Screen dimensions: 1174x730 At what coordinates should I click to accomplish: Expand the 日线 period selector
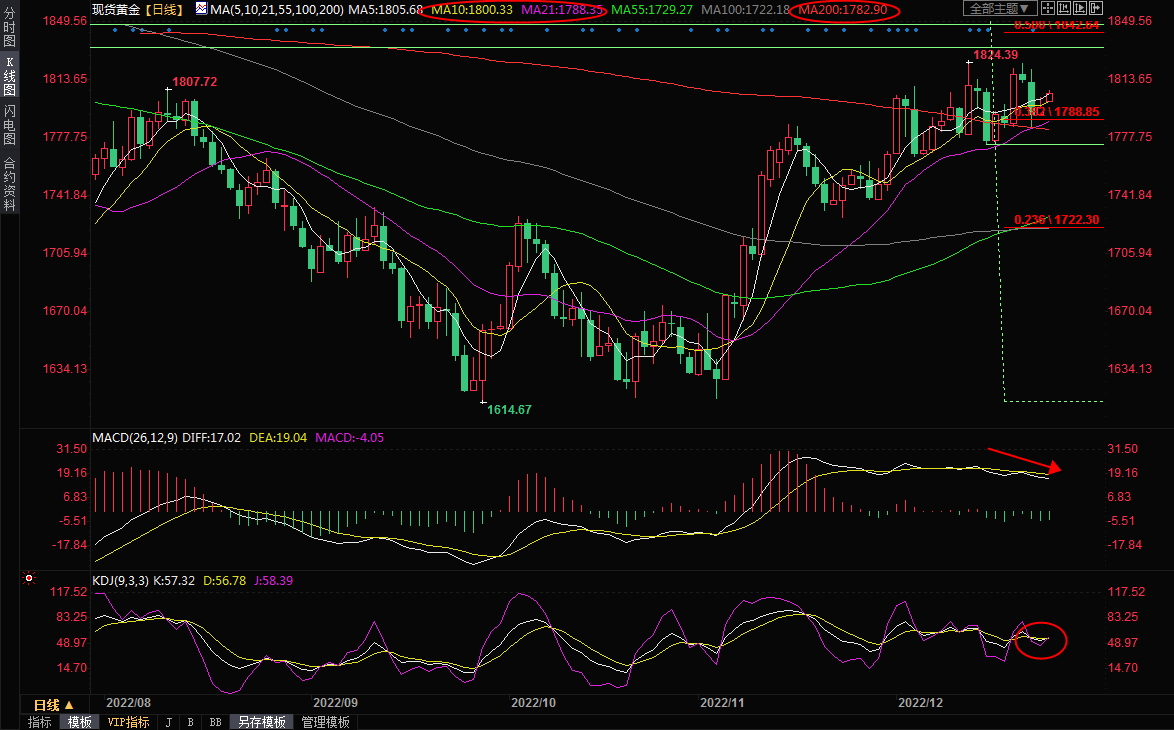(54, 705)
